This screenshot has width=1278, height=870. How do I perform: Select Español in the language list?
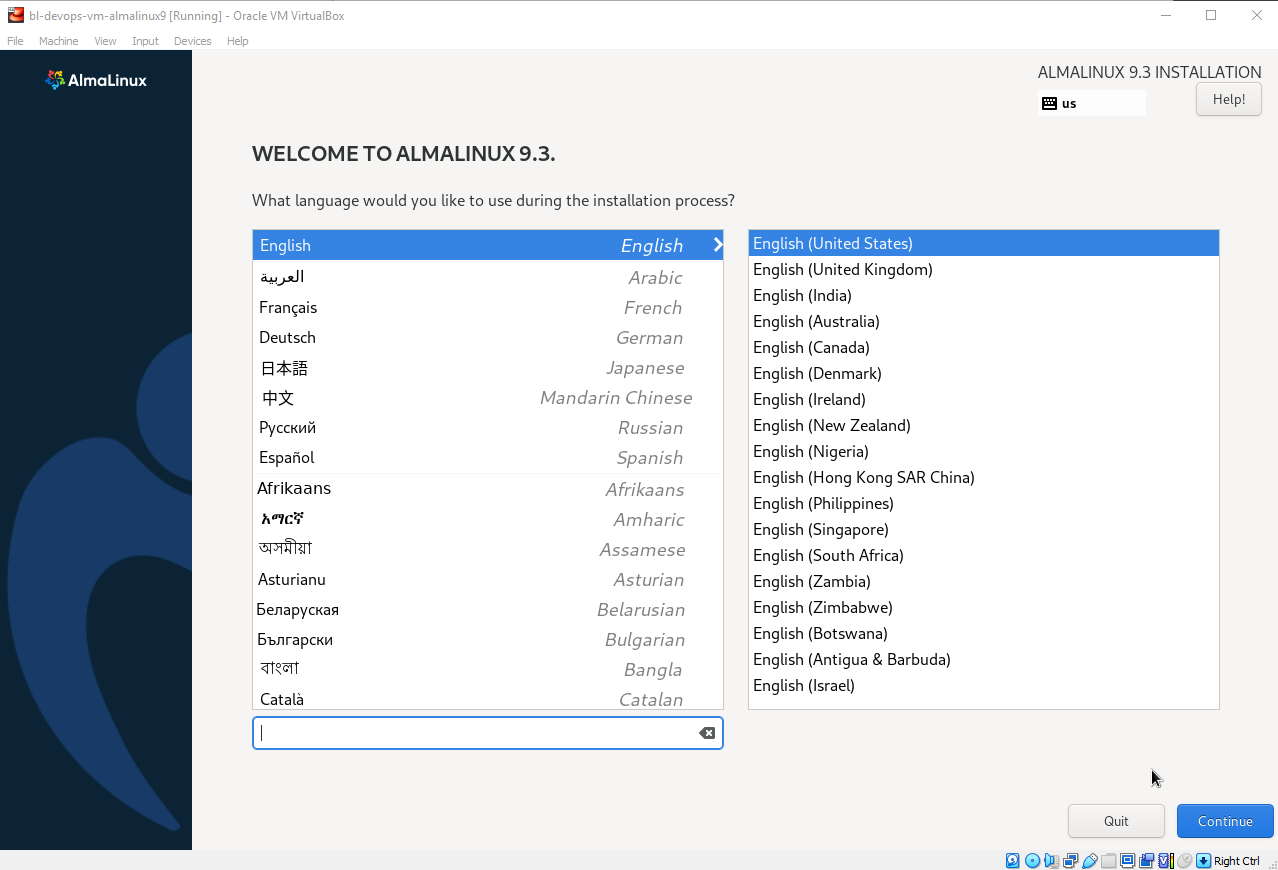(488, 457)
